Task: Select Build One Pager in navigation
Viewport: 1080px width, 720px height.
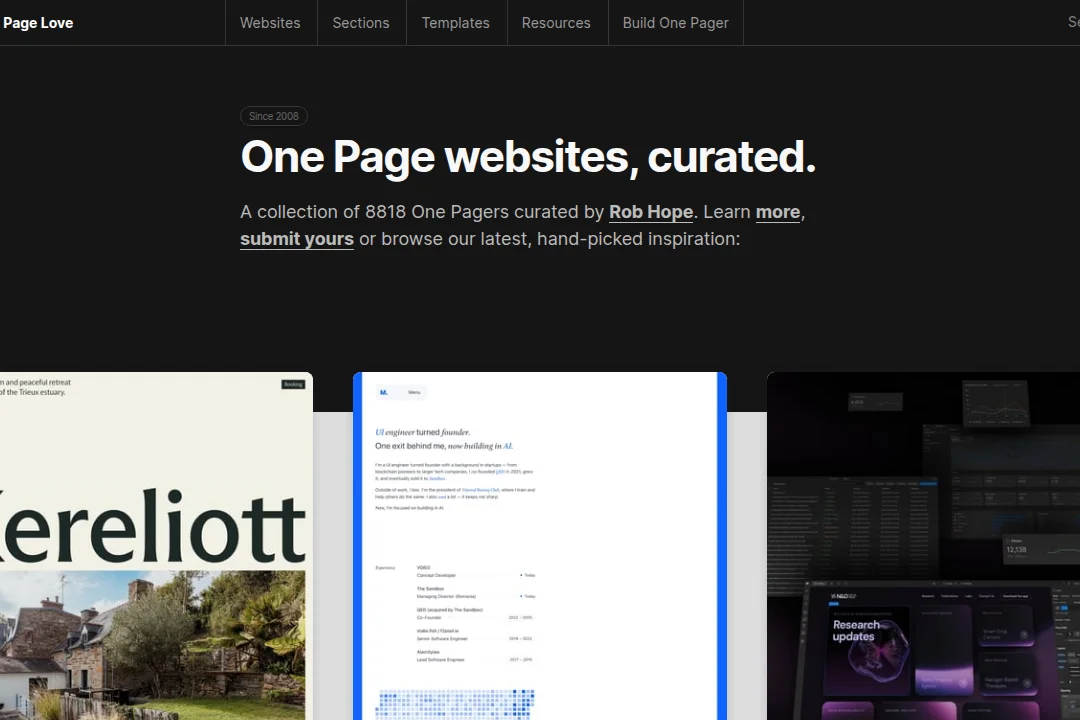Action: (675, 23)
